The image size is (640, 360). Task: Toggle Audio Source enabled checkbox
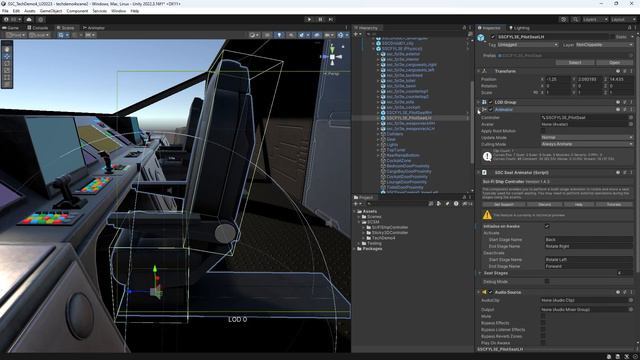coord(491,292)
